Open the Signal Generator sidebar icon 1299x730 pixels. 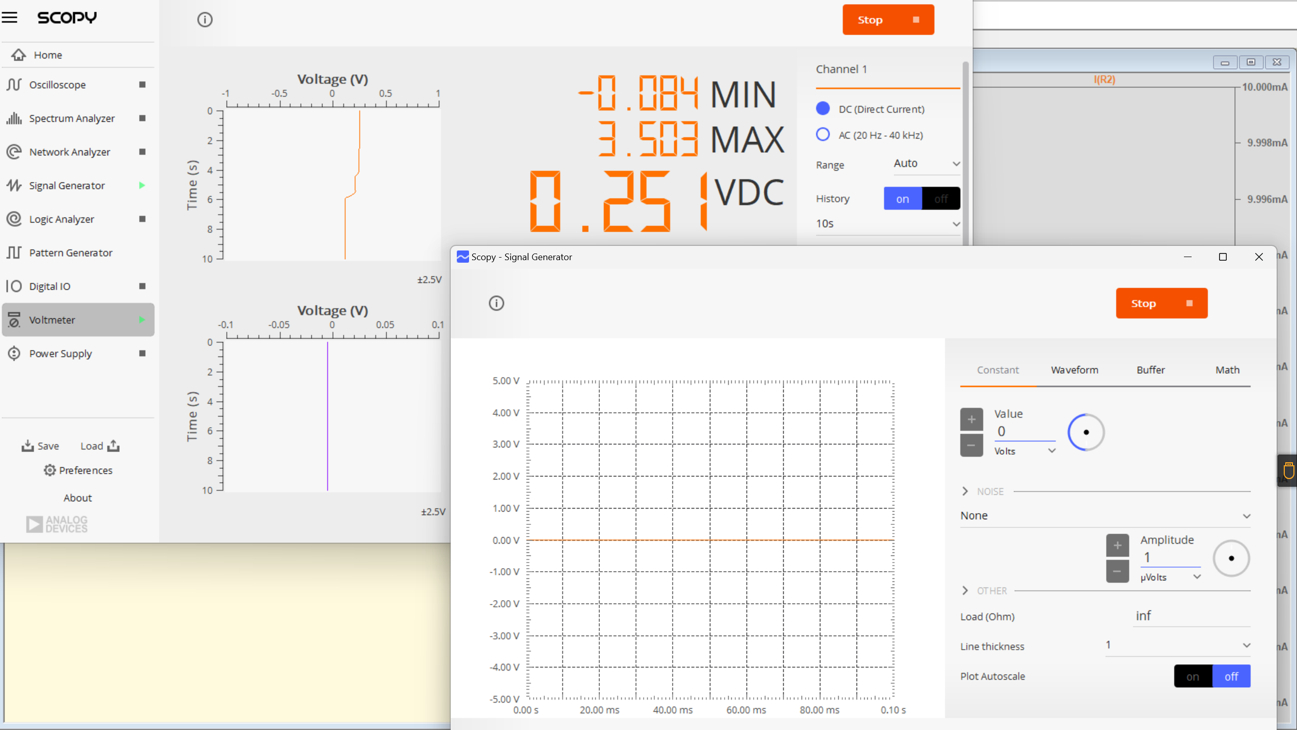(14, 185)
